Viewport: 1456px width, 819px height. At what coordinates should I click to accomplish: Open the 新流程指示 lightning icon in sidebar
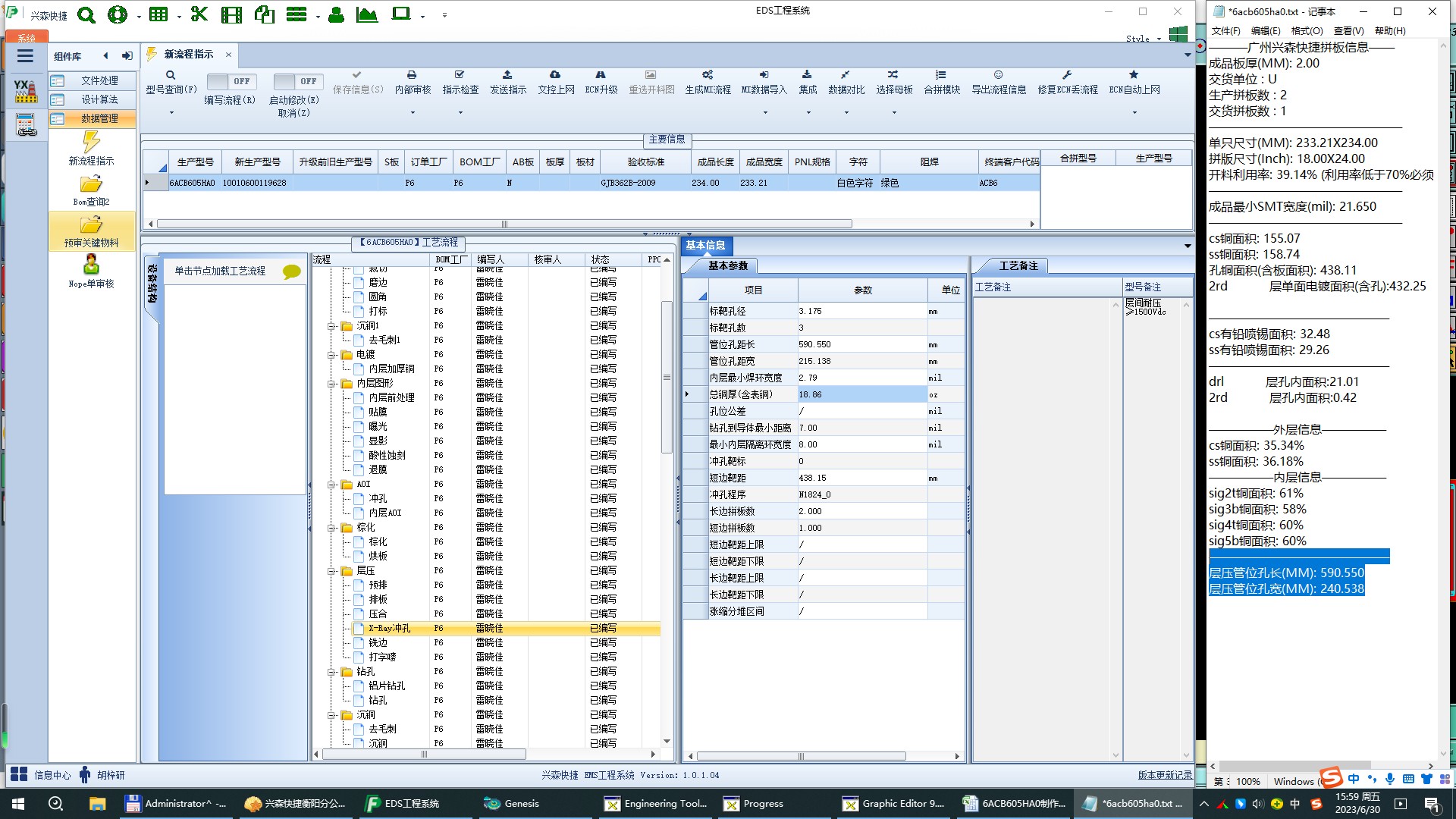(91, 142)
